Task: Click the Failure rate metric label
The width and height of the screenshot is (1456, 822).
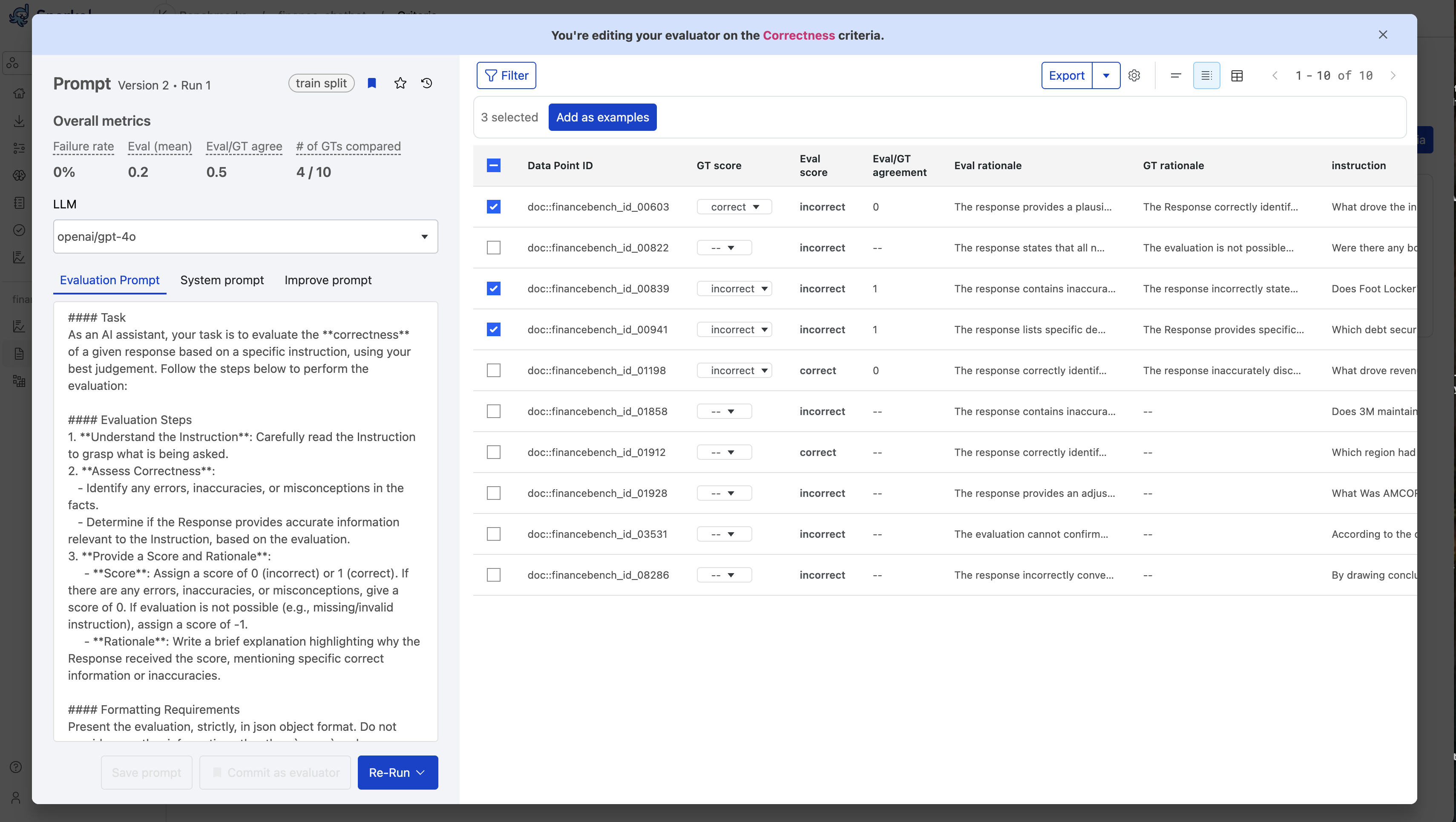Action: click(83, 147)
